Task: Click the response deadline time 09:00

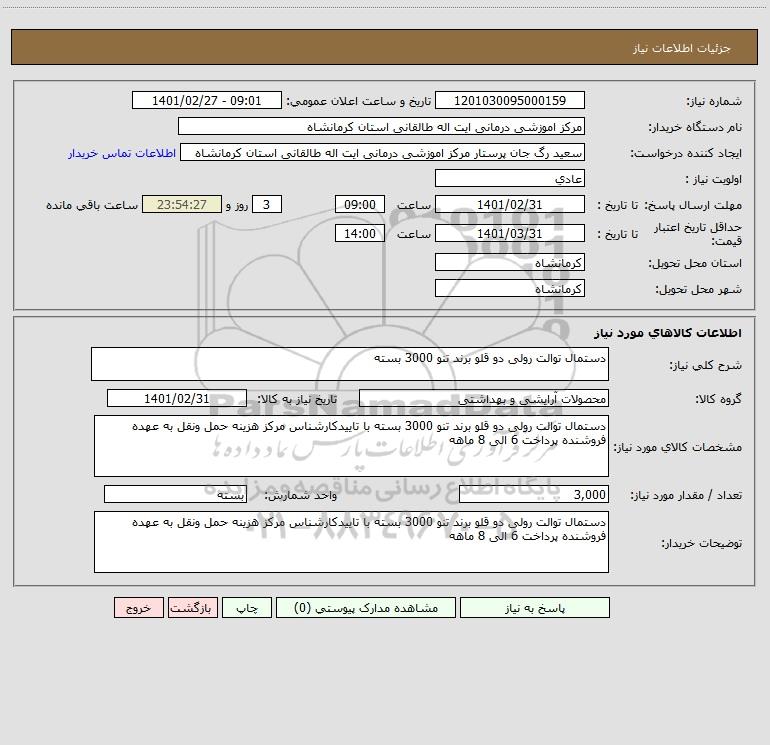Action: pyautogui.click(x=359, y=204)
